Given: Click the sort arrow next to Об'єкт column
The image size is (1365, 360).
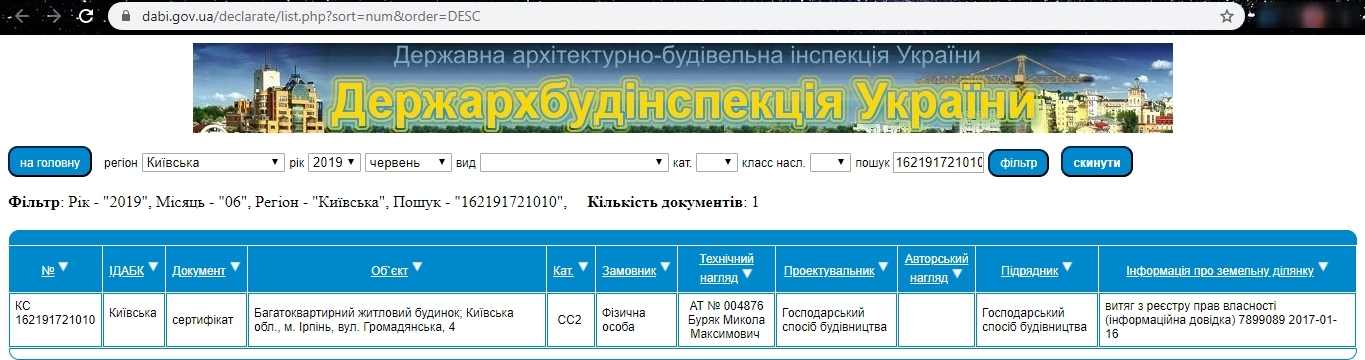Looking at the screenshot, I should pyautogui.click(x=418, y=267).
